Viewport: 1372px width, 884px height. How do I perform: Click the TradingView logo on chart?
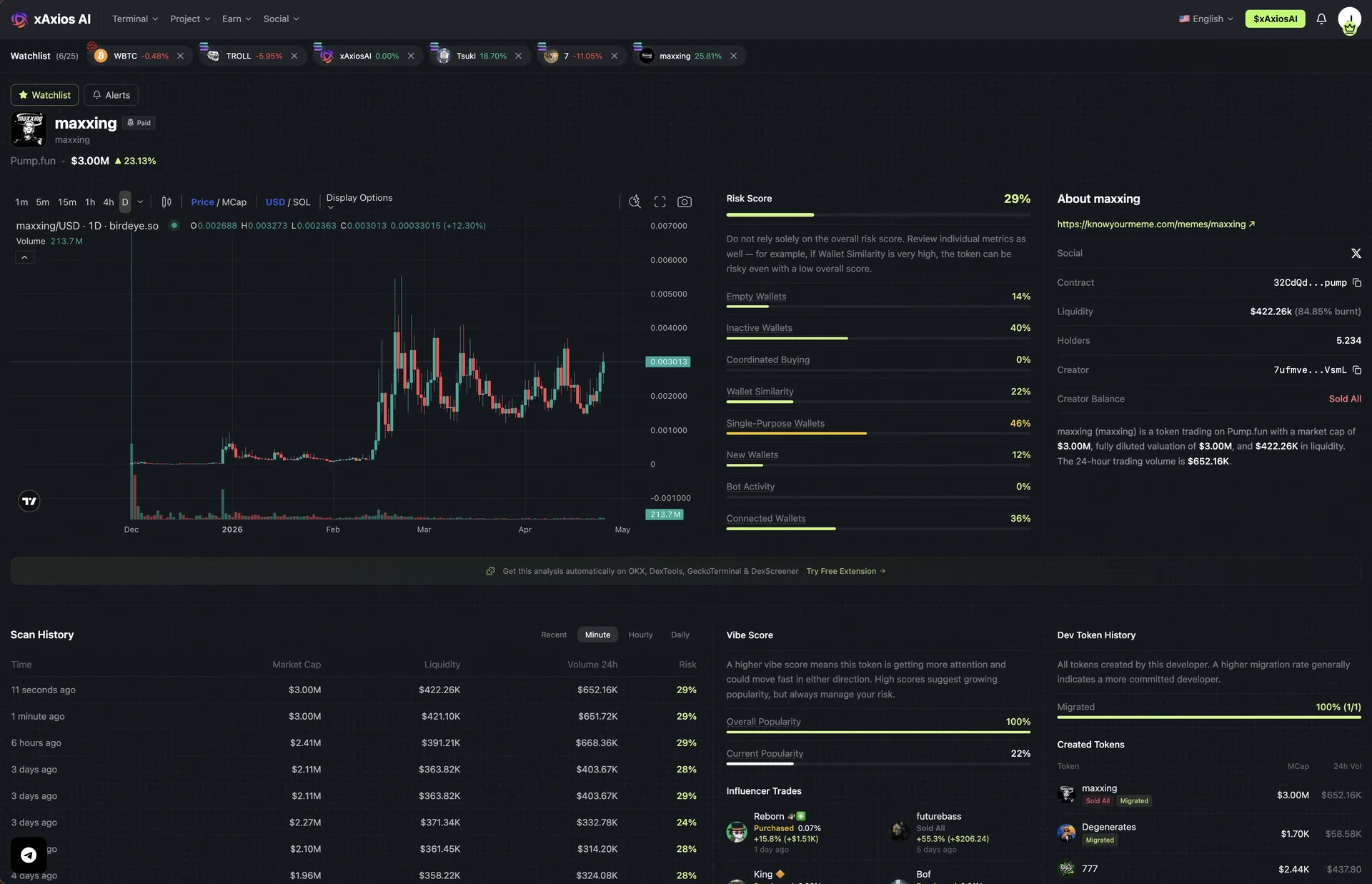(x=29, y=501)
